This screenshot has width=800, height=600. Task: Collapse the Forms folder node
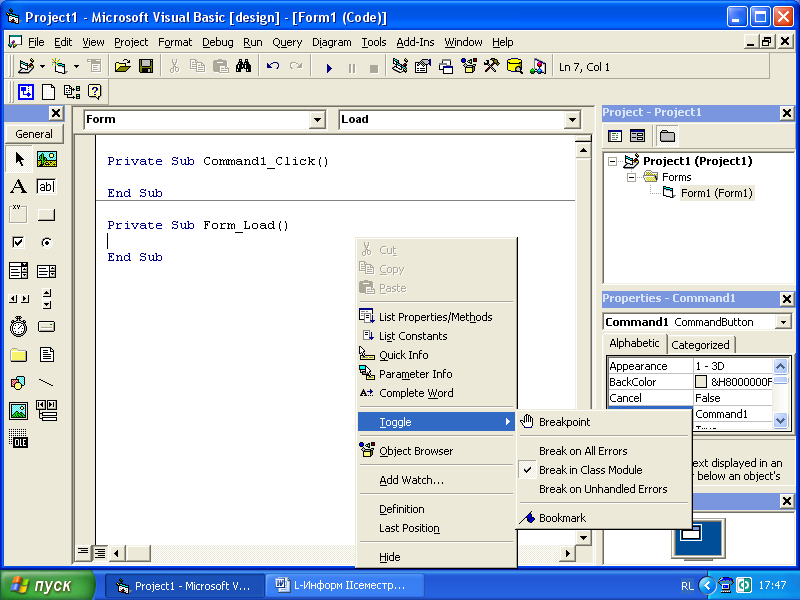[x=632, y=178]
